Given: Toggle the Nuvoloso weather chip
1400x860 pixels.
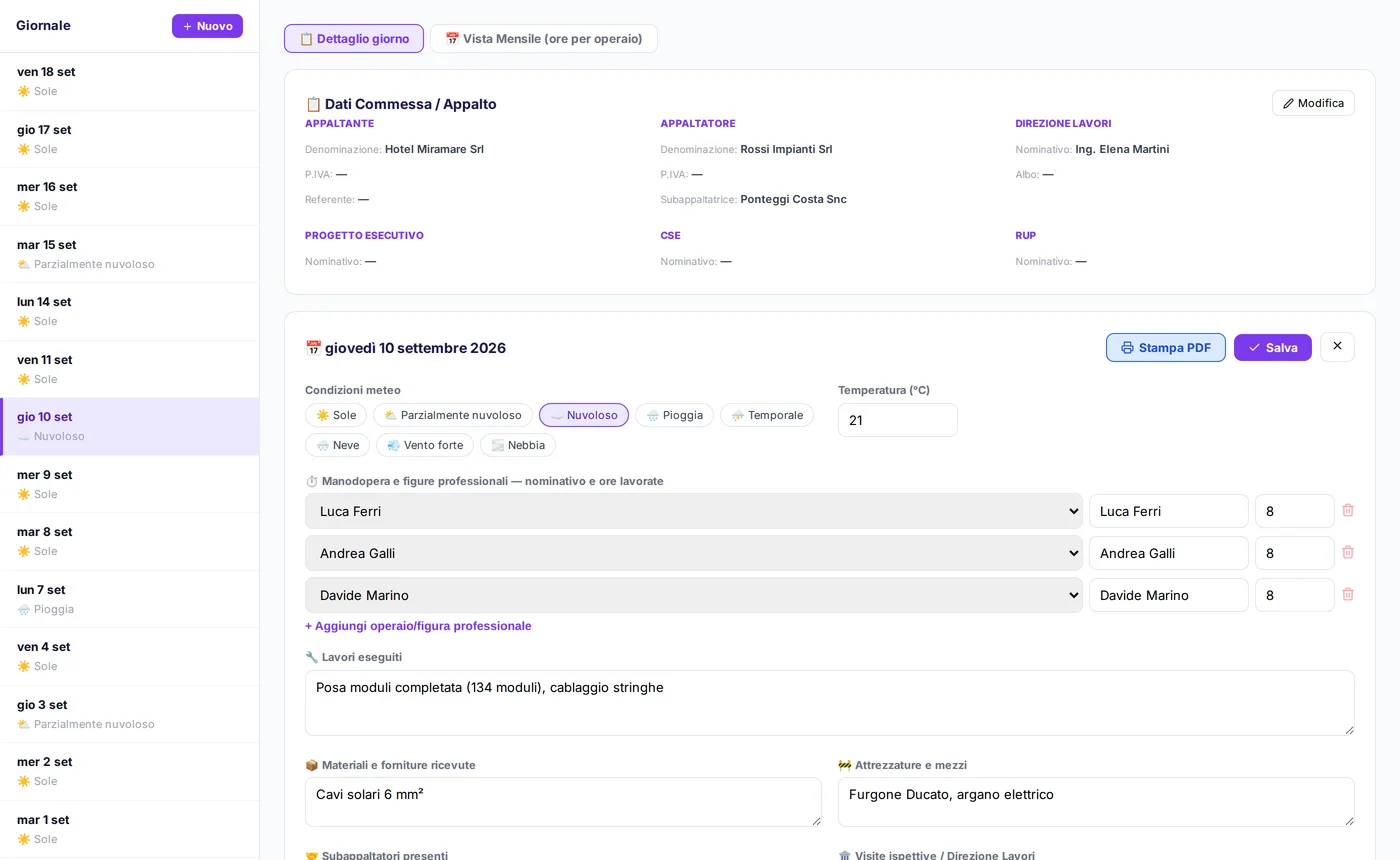Looking at the screenshot, I should tap(584, 415).
